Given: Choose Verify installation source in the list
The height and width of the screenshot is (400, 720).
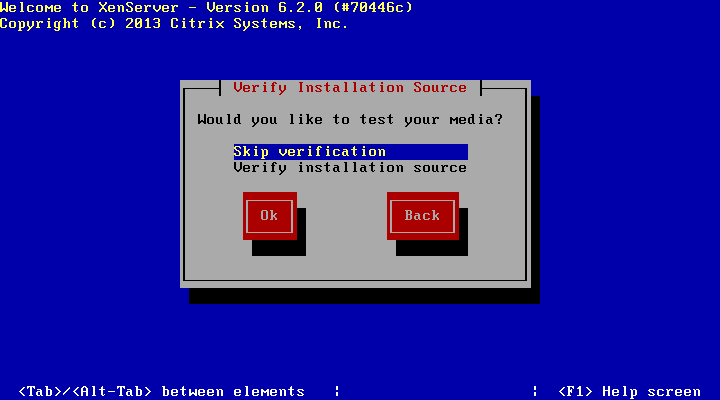Looking at the screenshot, I should tap(350, 168).
